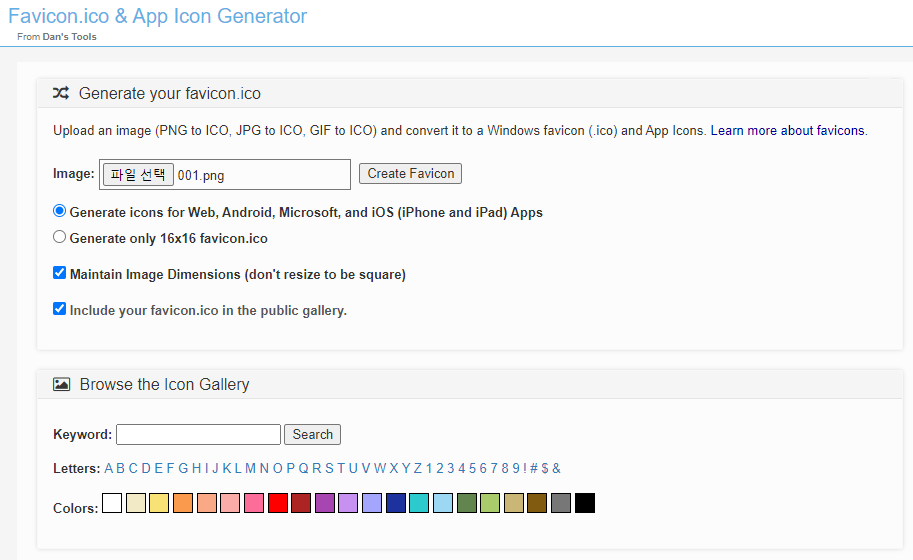The width and height of the screenshot is (913, 560).
Task: Open the Favicon.ico & App Icon Generator title link
Action: [x=157, y=16]
